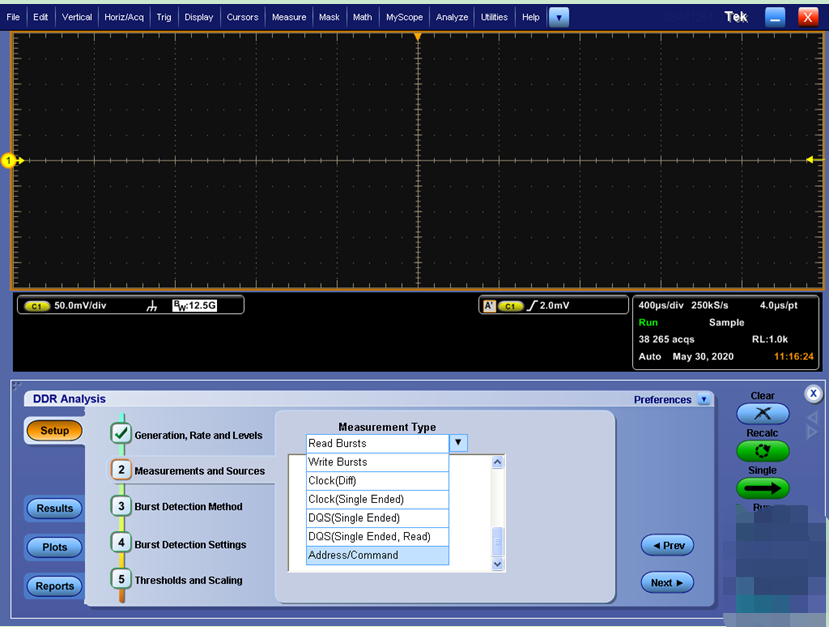The image size is (829, 627).
Task: Click the ground coupling symbol
Action: [x=152, y=306]
